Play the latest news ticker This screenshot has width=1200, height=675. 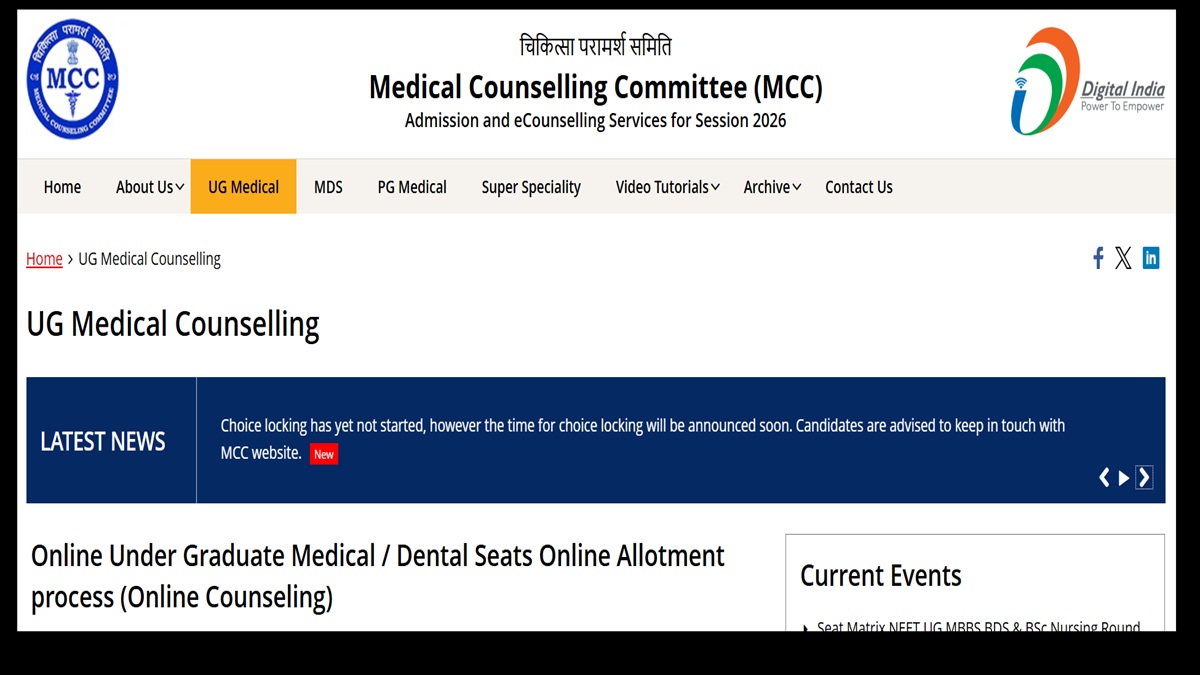click(1124, 478)
